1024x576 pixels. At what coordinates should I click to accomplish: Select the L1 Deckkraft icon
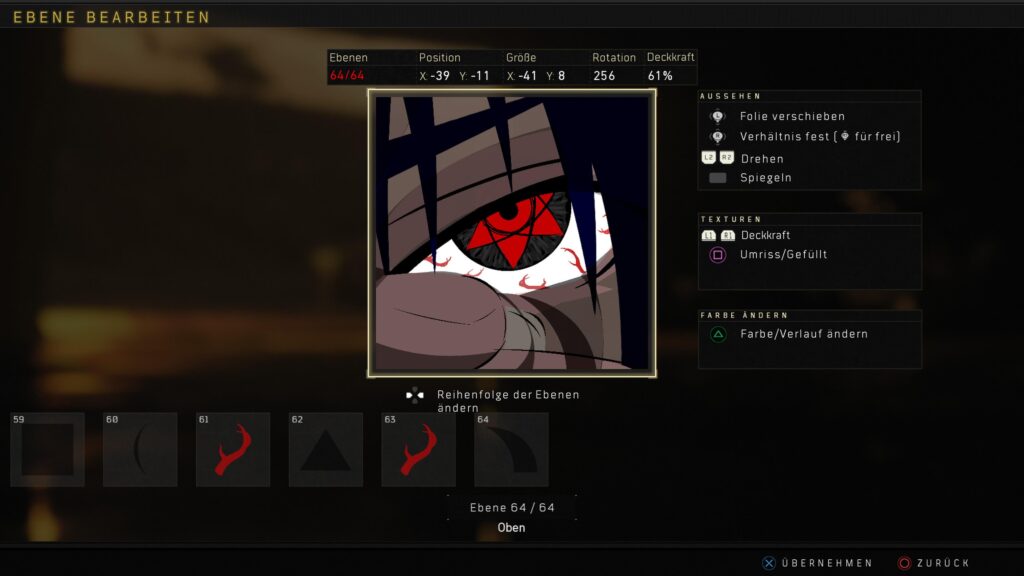[707, 235]
